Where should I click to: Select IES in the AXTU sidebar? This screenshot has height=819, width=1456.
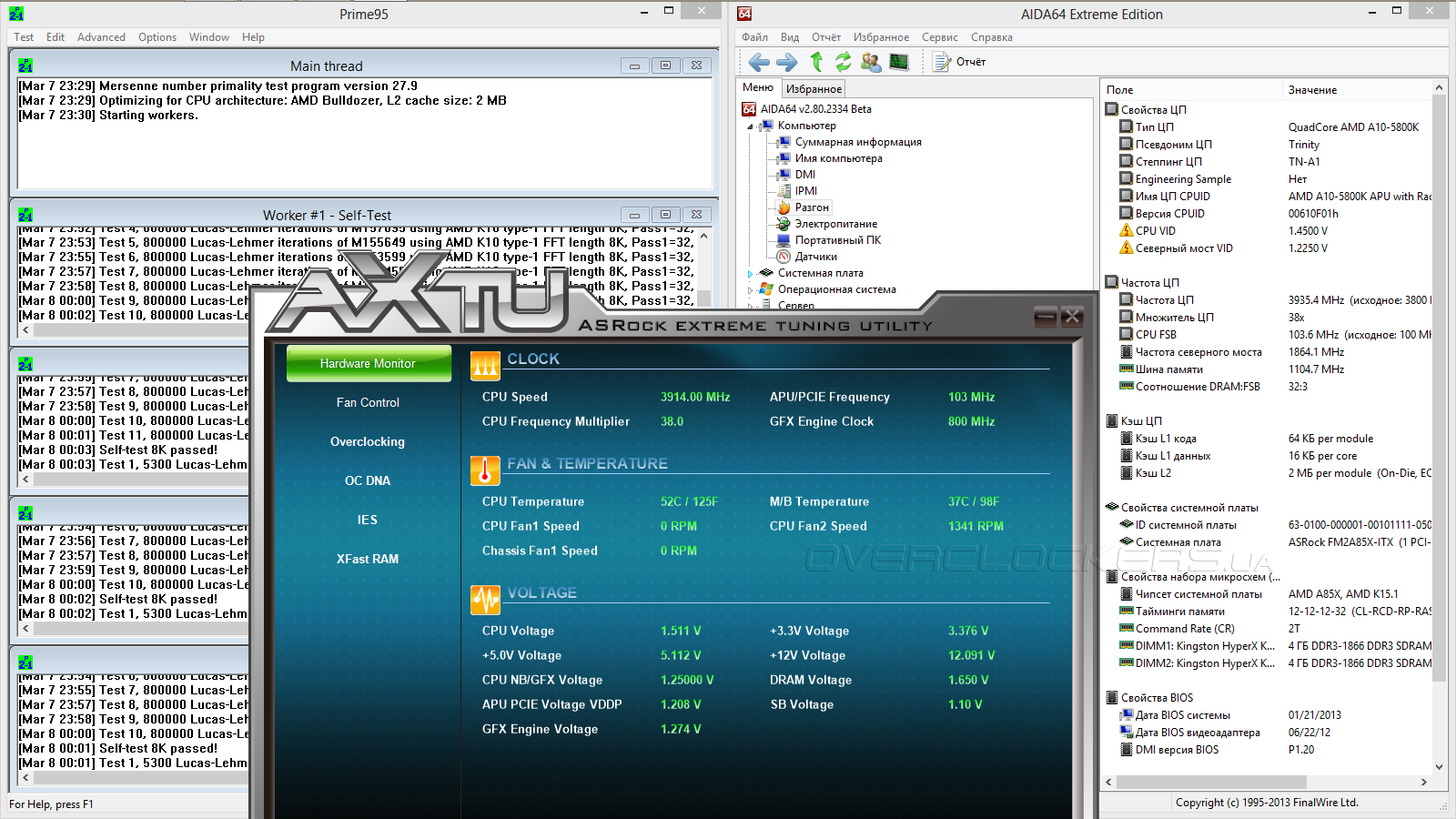[x=368, y=520]
